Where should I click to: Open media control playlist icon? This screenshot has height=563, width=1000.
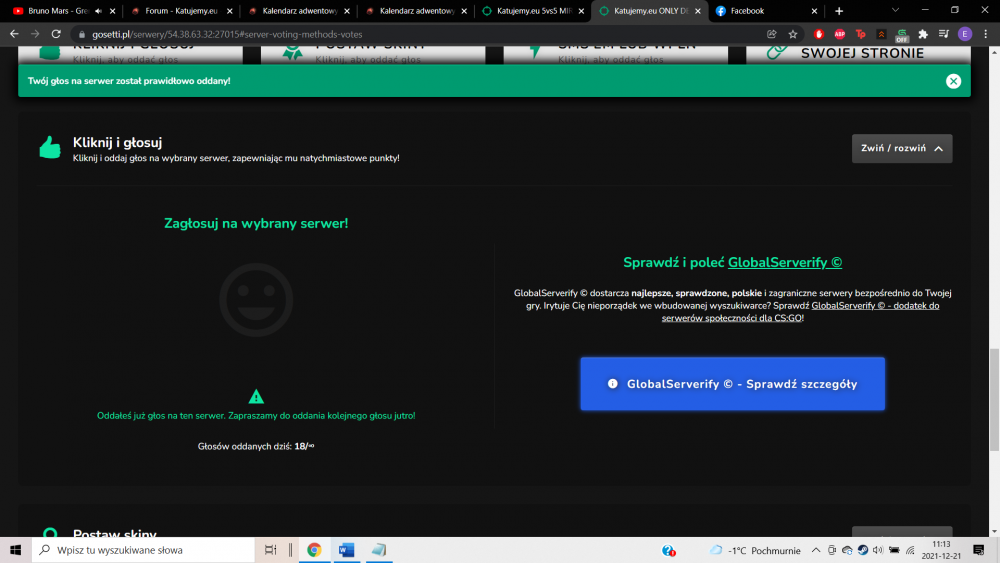click(x=944, y=34)
